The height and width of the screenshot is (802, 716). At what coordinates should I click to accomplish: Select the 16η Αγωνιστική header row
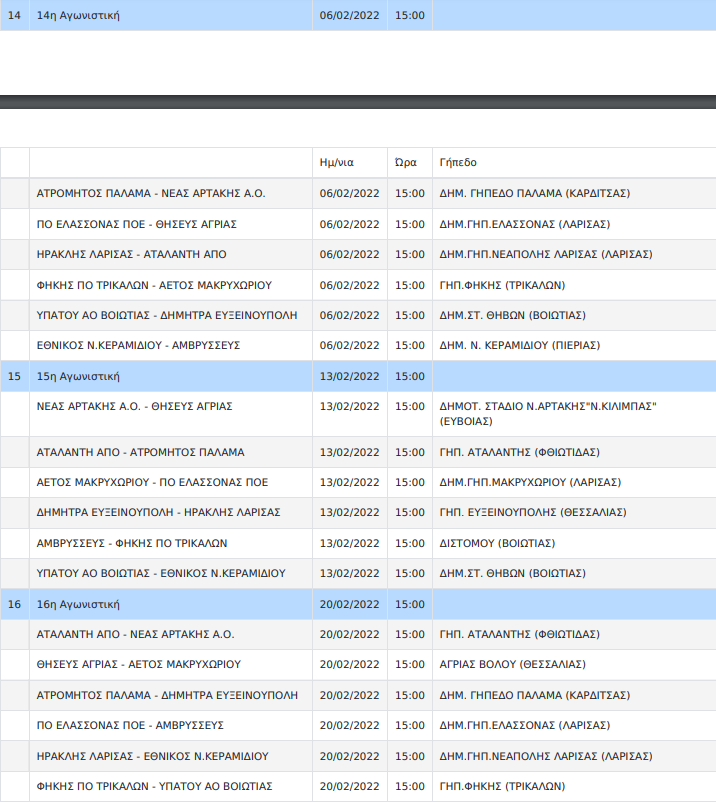coord(358,604)
